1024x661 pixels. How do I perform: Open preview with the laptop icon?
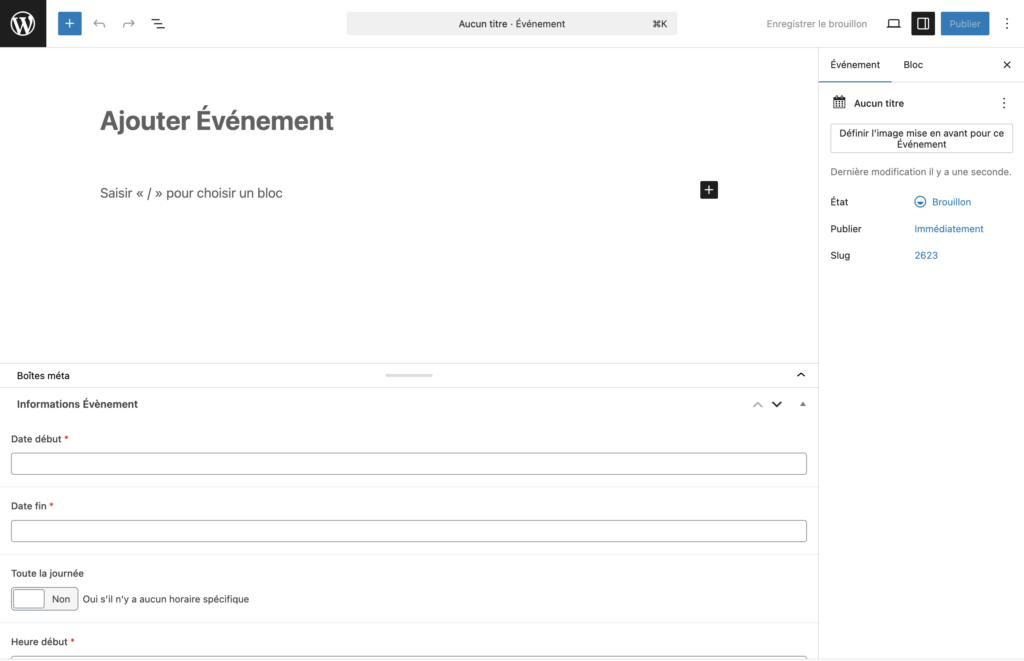[893, 24]
